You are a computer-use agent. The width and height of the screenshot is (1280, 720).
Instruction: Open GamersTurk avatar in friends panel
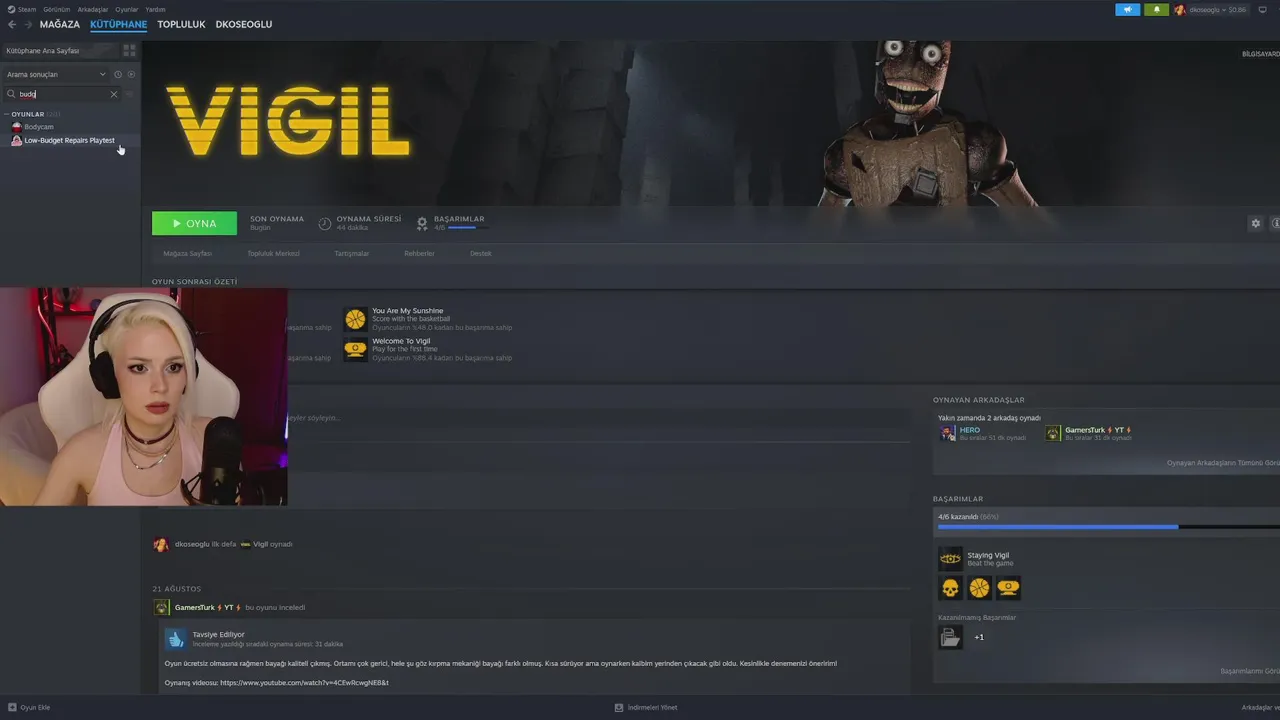(1053, 433)
